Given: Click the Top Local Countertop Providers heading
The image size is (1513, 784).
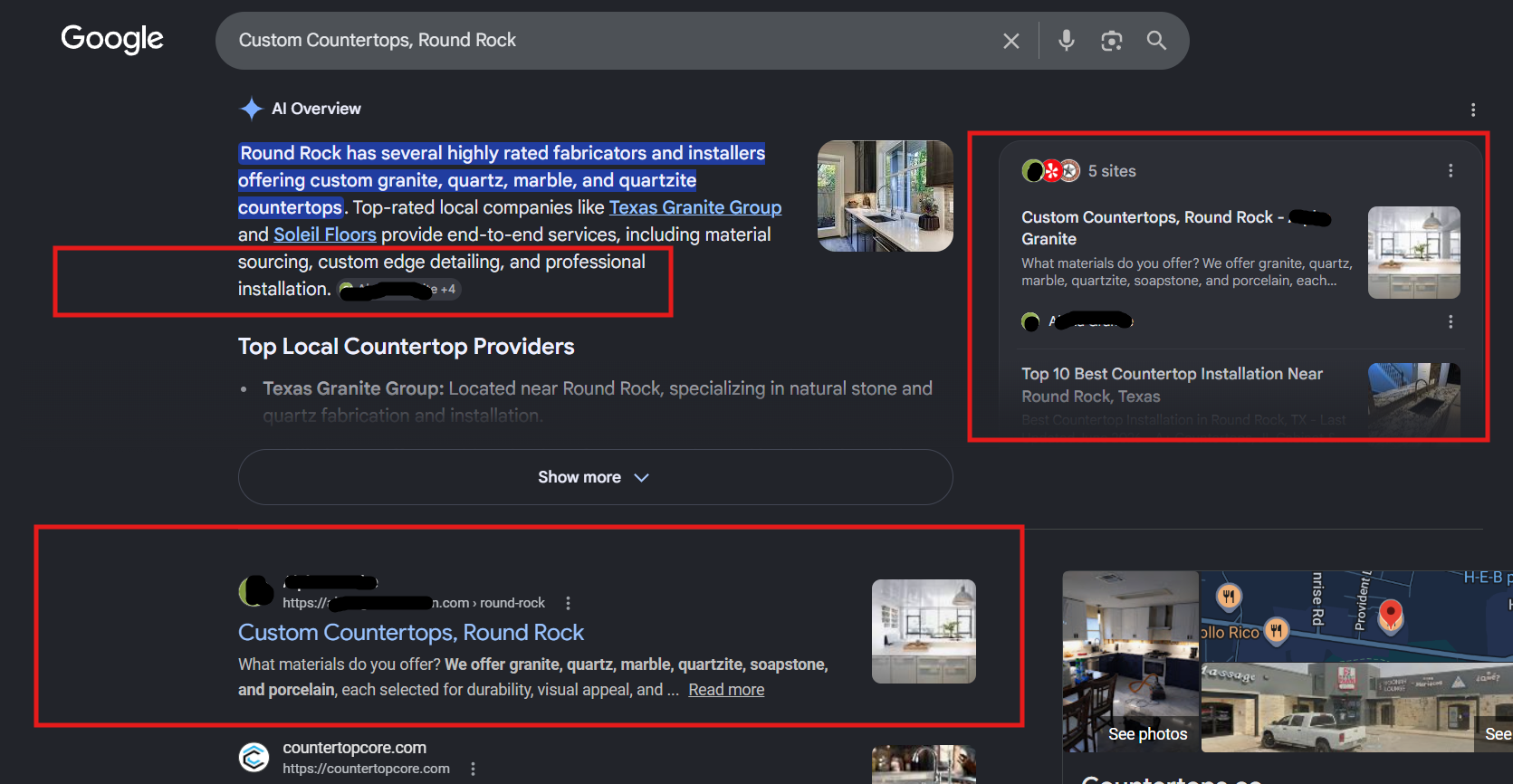Looking at the screenshot, I should (406, 347).
